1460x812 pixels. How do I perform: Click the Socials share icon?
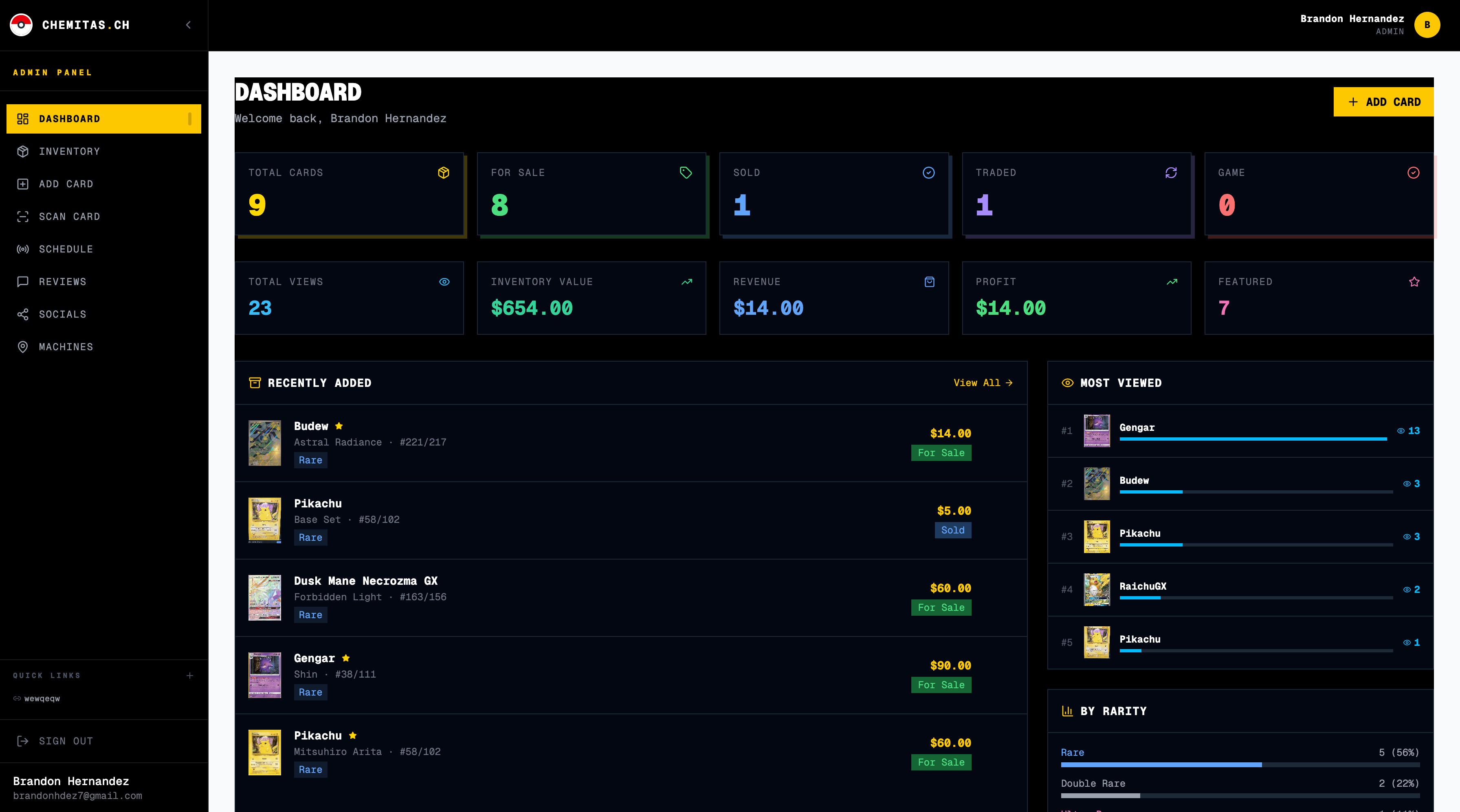pos(23,314)
